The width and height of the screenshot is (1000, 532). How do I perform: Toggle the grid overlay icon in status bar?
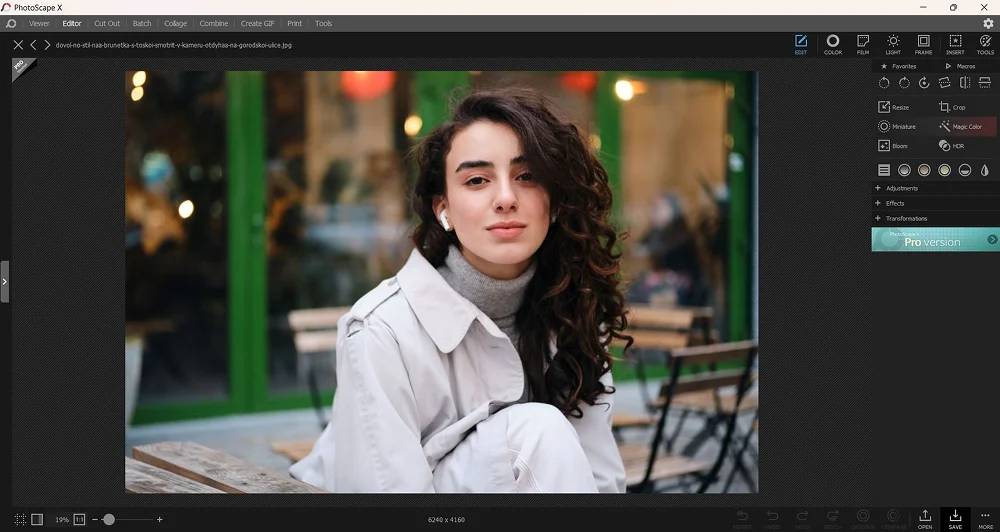pyautogui.click(x=20, y=520)
